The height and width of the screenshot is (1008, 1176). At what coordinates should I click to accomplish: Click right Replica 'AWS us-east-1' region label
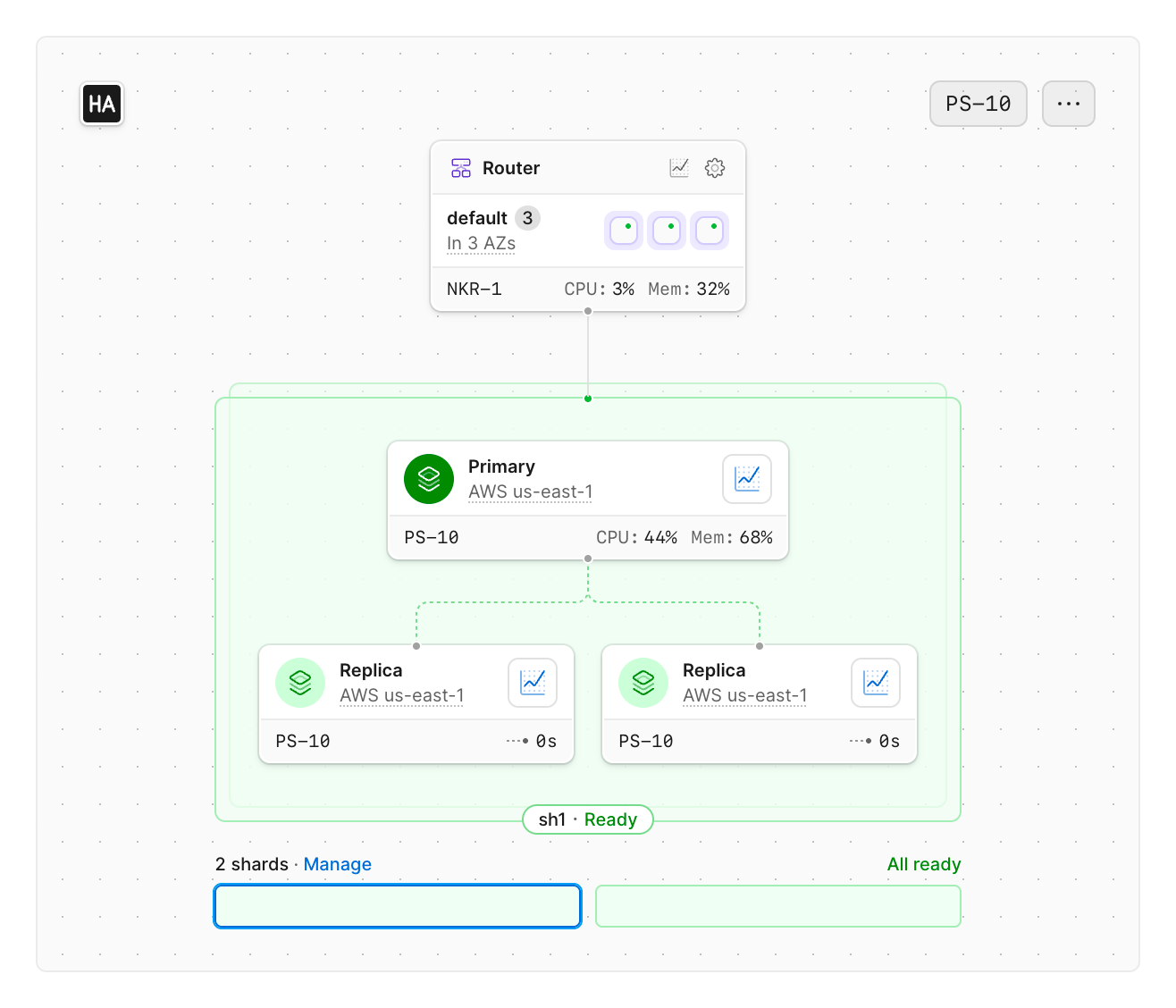745,695
